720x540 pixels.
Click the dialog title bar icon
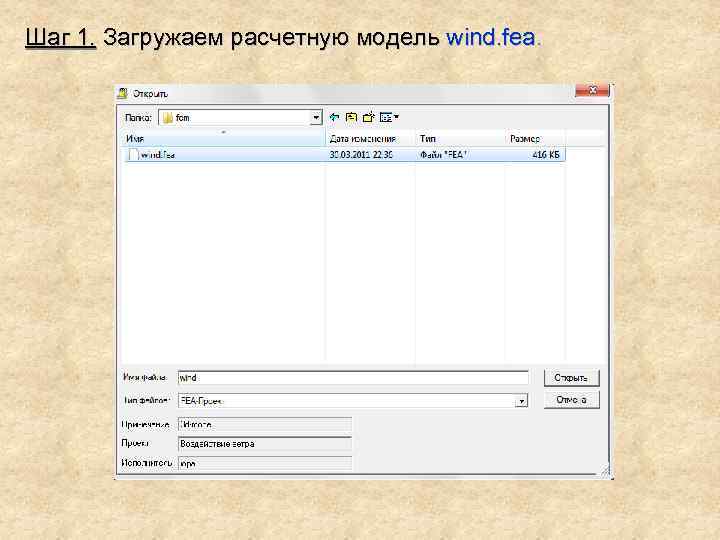coord(122,94)
